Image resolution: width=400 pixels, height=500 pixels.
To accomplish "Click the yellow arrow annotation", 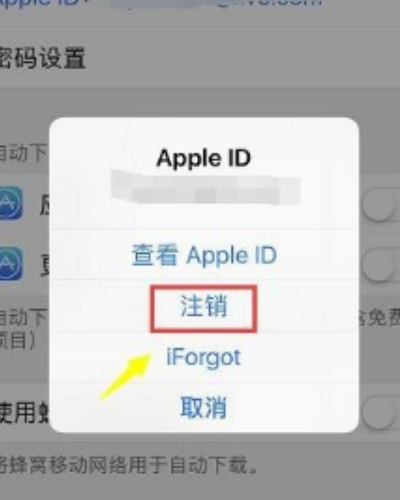I will [126, 376].
